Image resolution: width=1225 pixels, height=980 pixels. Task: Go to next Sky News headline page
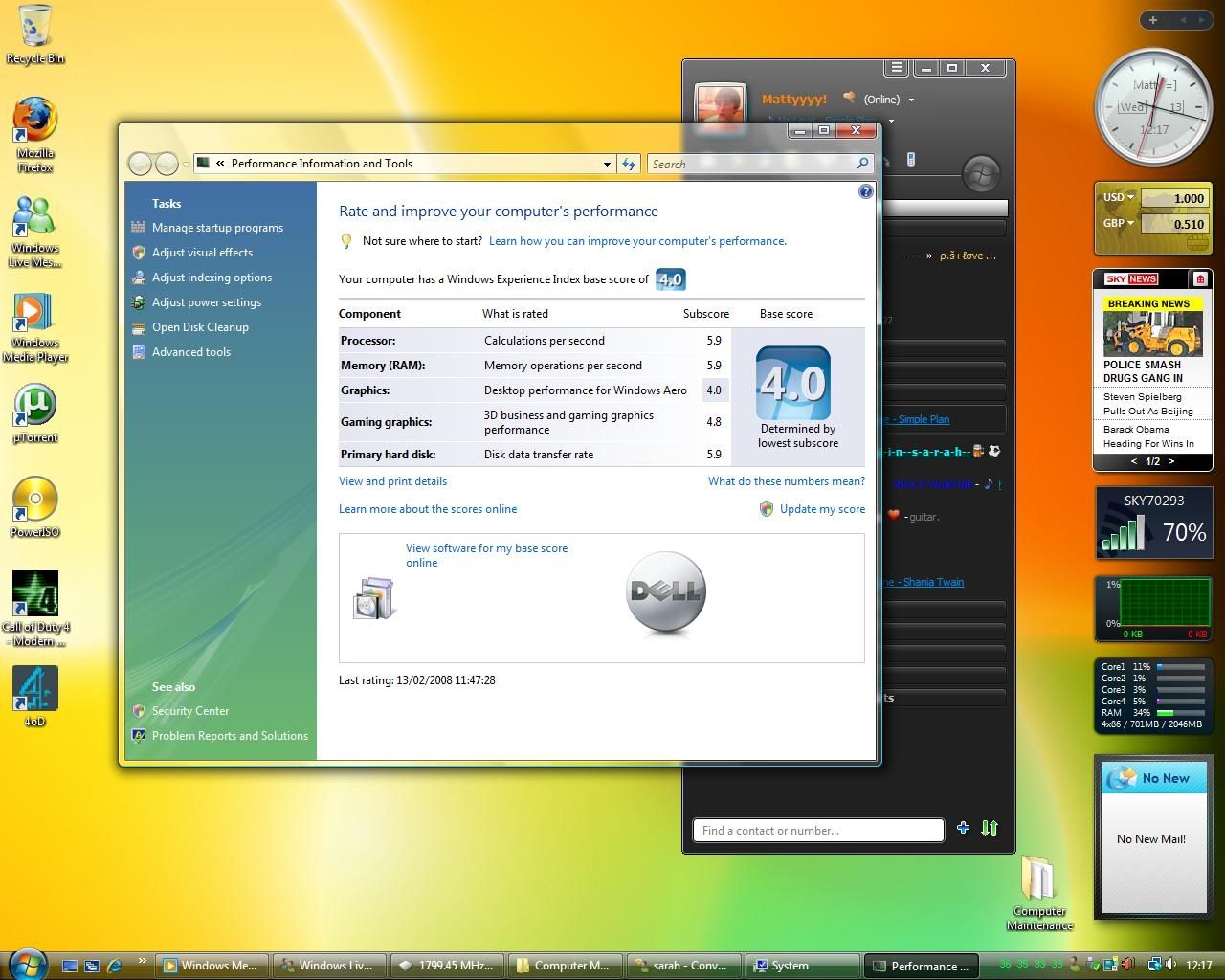point(1170,461)
